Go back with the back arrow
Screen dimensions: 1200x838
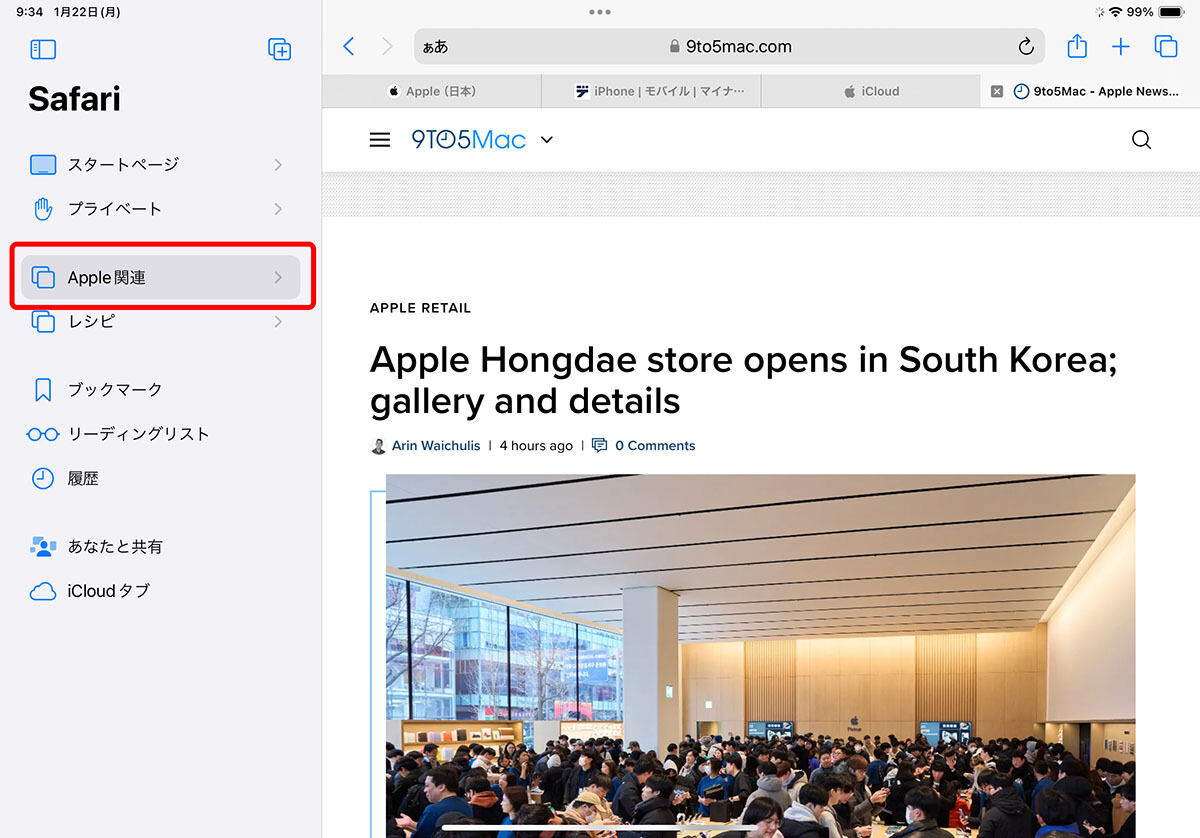coord(348,46)
